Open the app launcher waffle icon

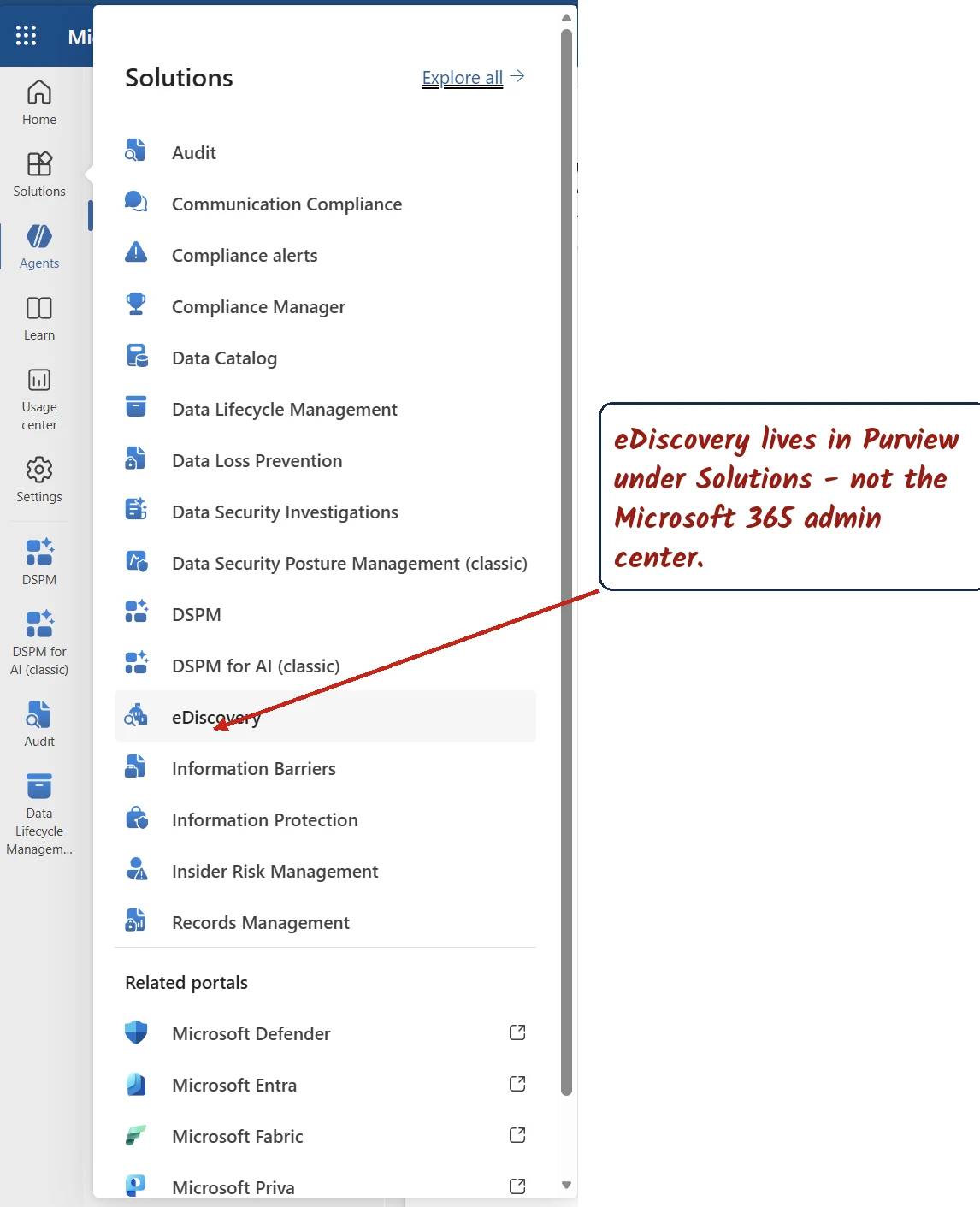[27, 35]
